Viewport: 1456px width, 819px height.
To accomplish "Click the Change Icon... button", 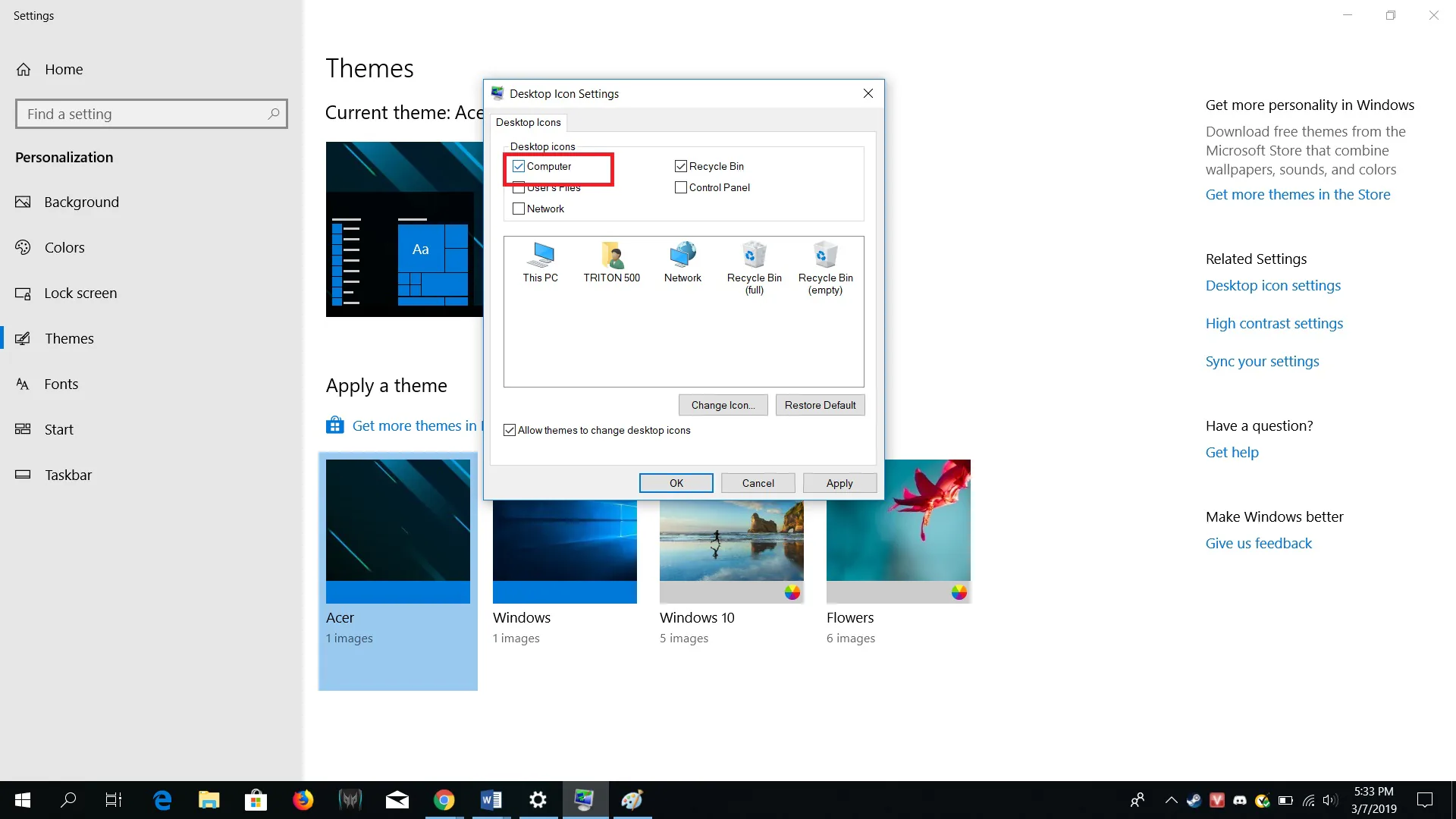I will 723,405.
